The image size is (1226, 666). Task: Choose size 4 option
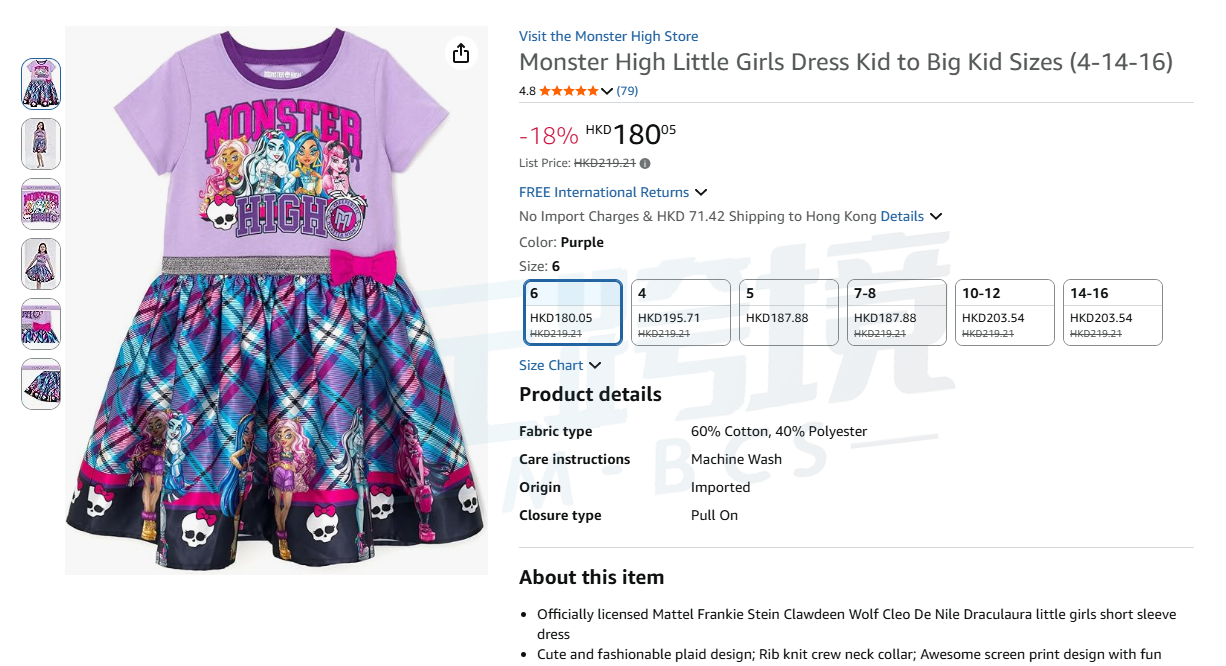pyautogui.click(x=681, y=312)
